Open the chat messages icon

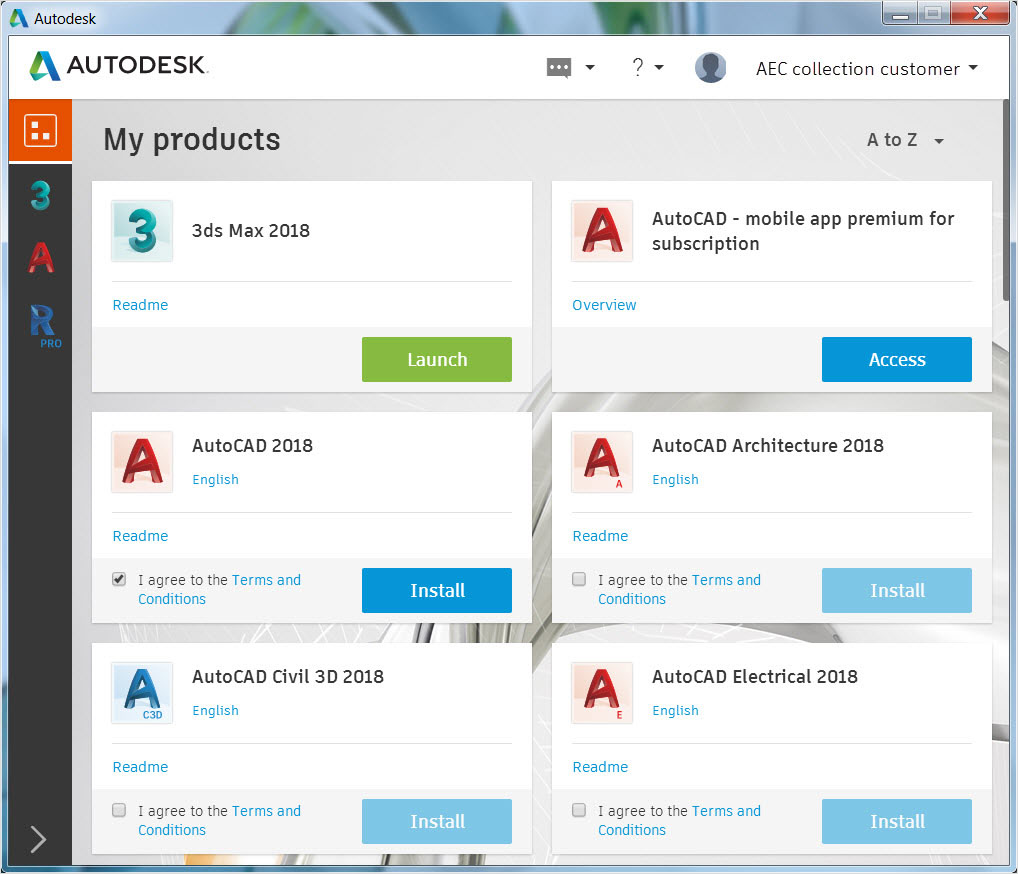[559, 68]
